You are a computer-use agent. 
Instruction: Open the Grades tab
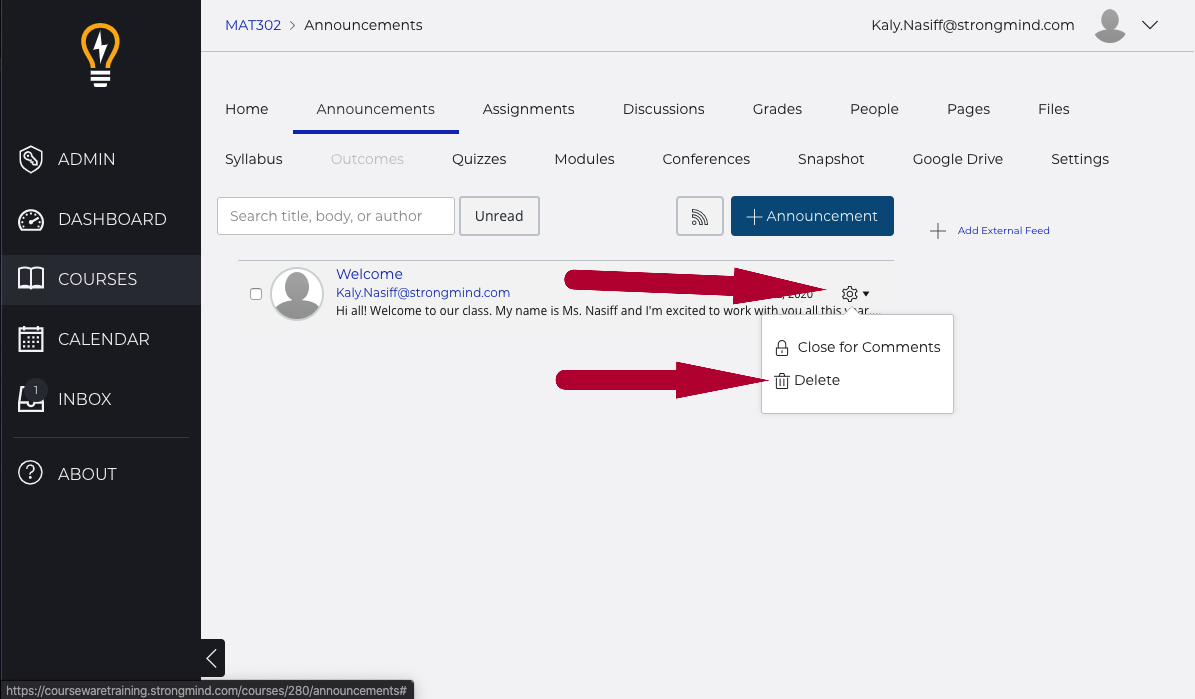[x=777, y=109]
